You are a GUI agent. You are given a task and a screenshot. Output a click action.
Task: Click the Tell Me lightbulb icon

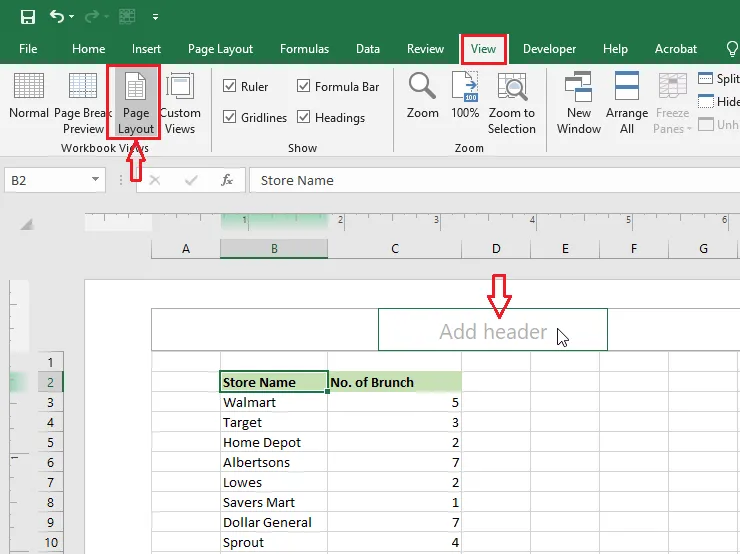click(x=732, y=49)
